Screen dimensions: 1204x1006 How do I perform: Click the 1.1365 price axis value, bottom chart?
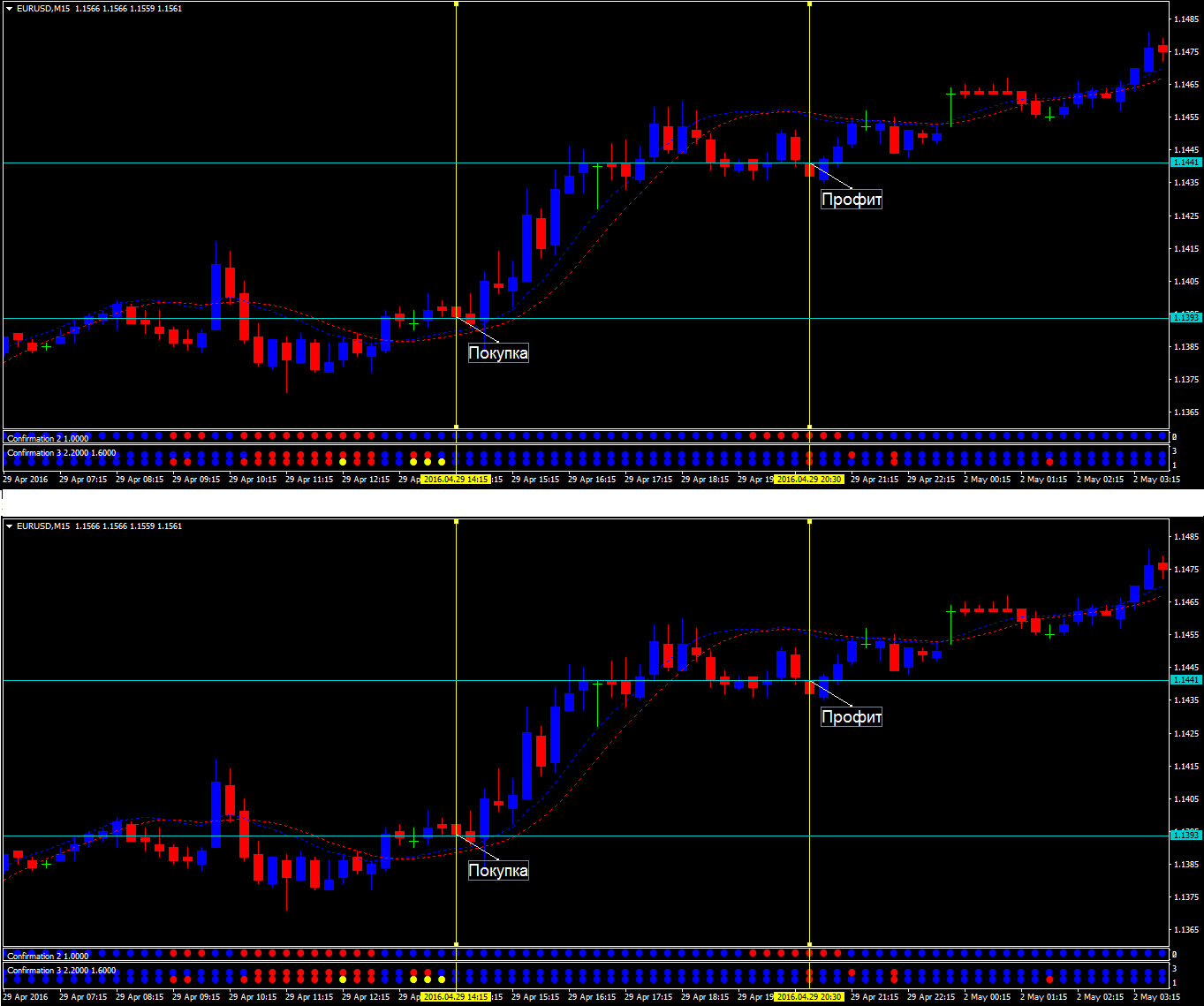coord(1186,930)
